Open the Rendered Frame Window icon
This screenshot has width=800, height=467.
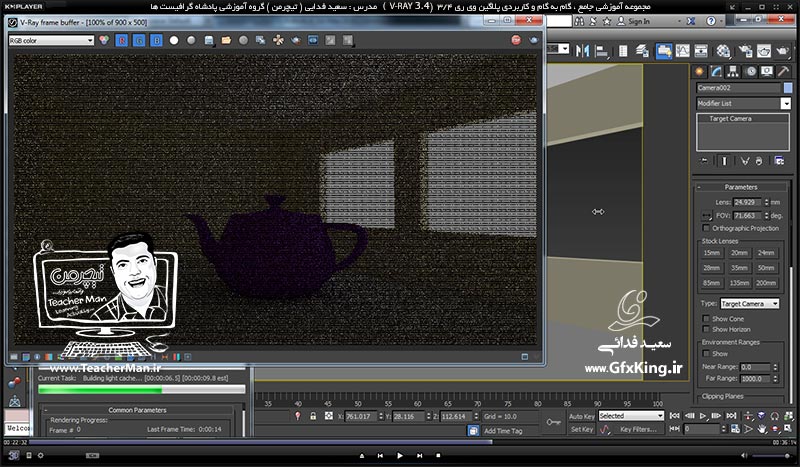pos(763,51)
